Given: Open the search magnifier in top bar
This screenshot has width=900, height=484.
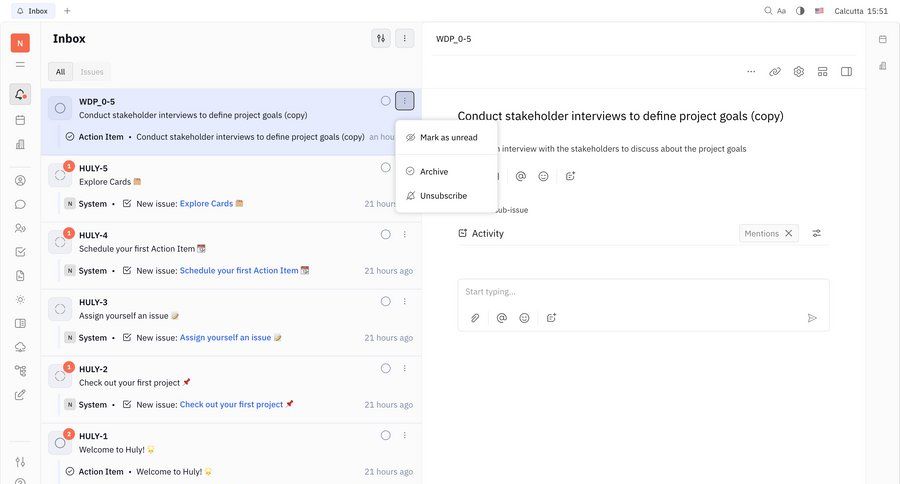Looking at the screenshot, I should (x=768, y=11).
